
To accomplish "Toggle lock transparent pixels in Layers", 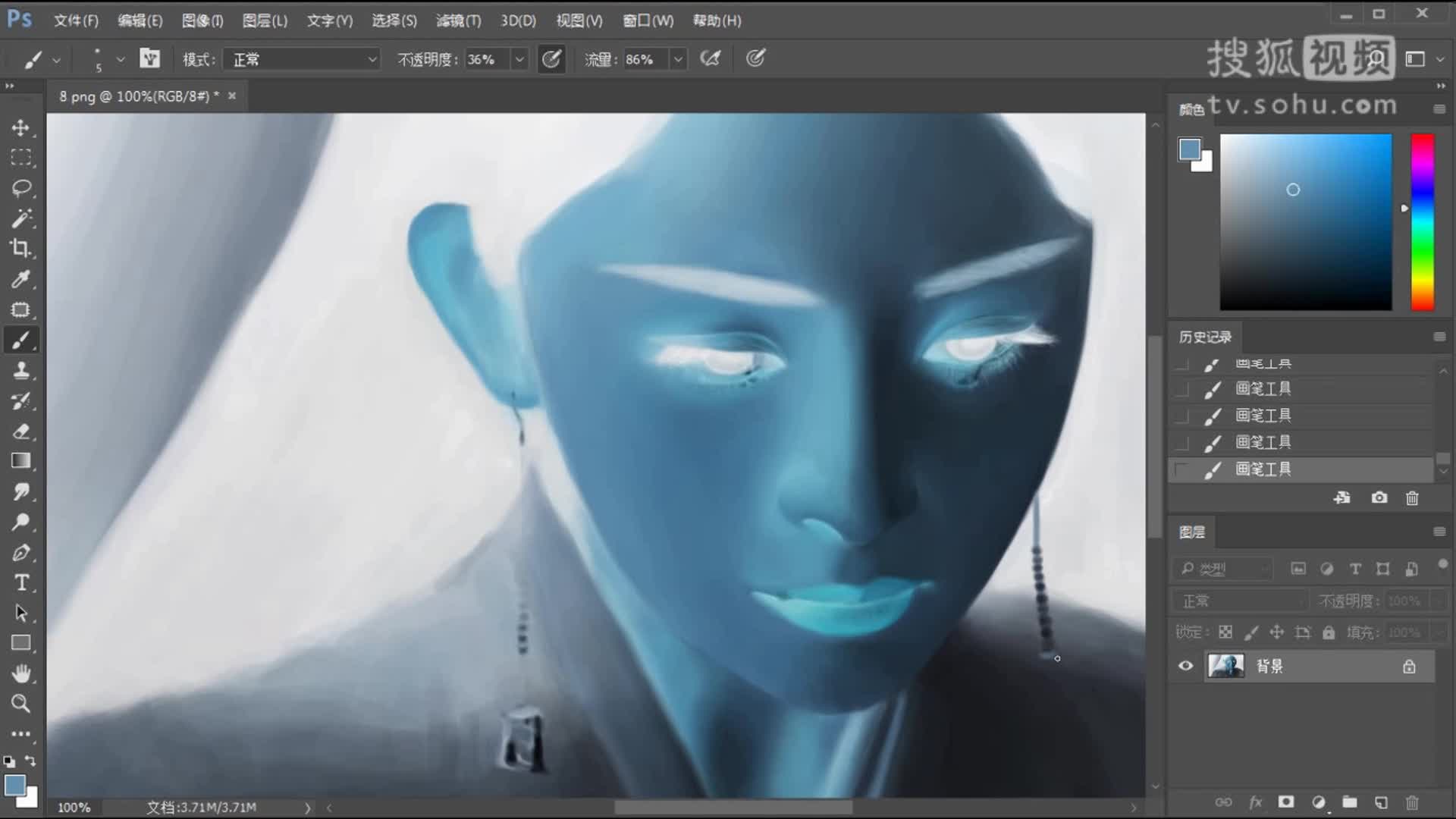I will click(1225, 632).
